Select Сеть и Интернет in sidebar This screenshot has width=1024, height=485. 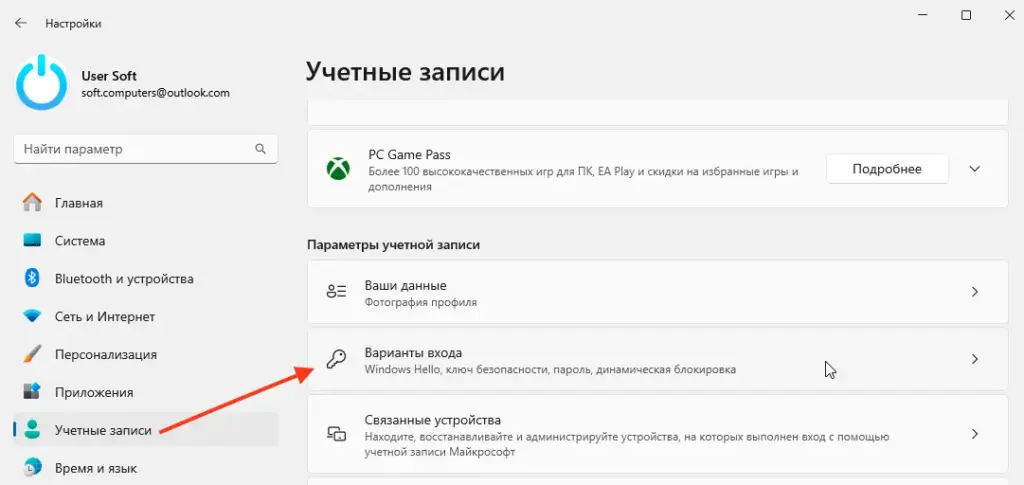(x=104, y=316)
